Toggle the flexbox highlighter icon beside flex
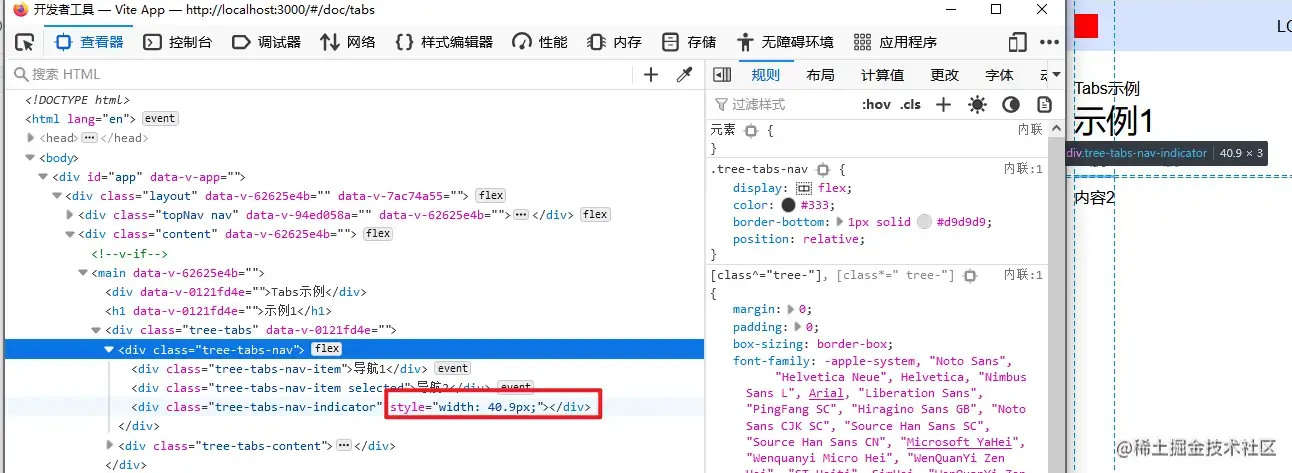 click(804, 188)
